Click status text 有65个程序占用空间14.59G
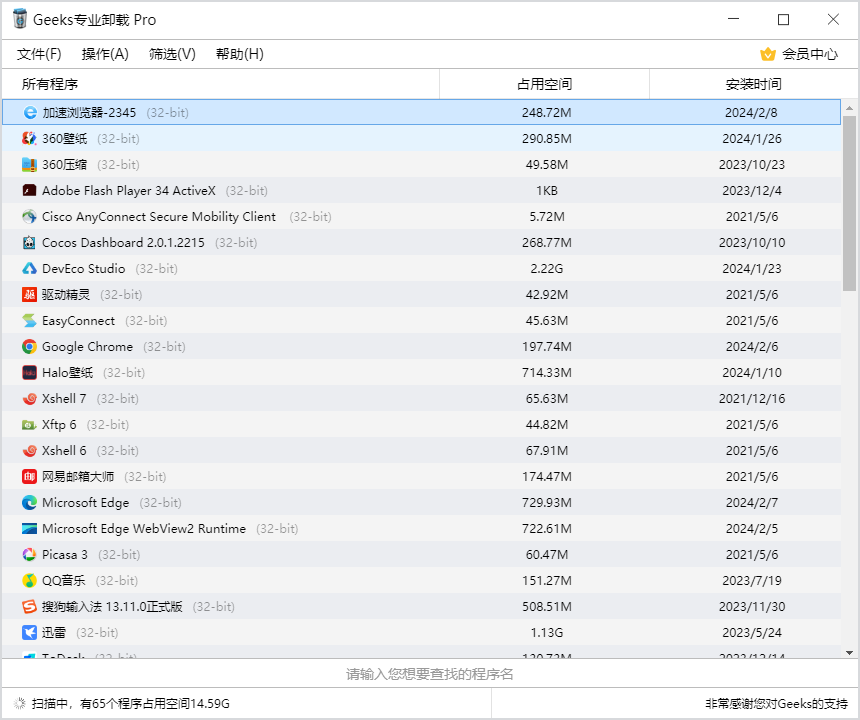 click(155, 704)
